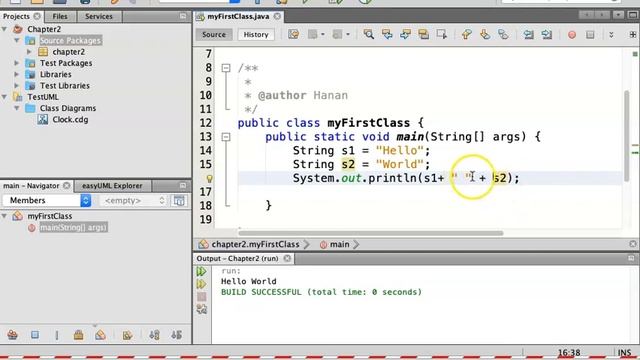Viewport: 640px width, 360px height.
Task: Close the myFirstClass.java tab
Action: coord(278,16)
